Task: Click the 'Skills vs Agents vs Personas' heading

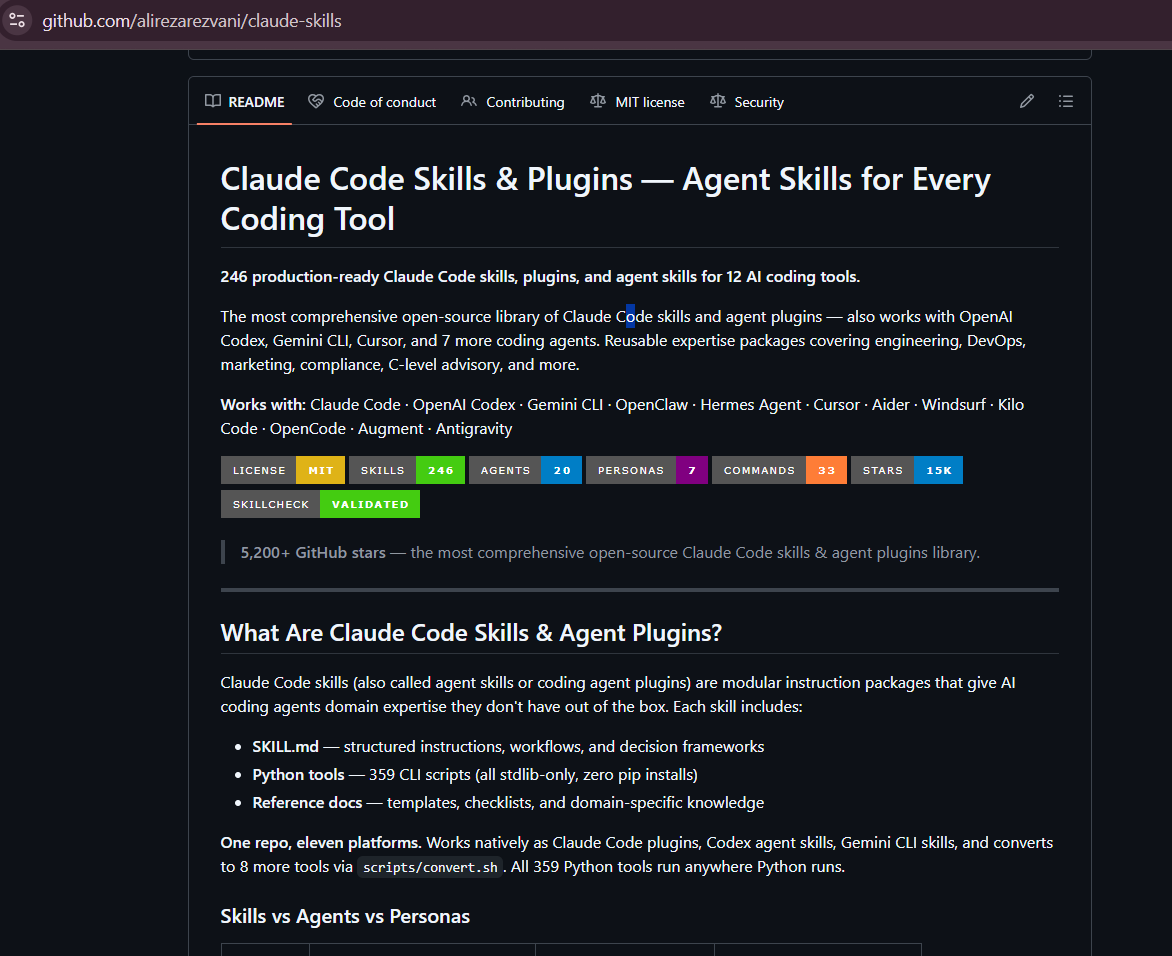Action: point(345,916)
